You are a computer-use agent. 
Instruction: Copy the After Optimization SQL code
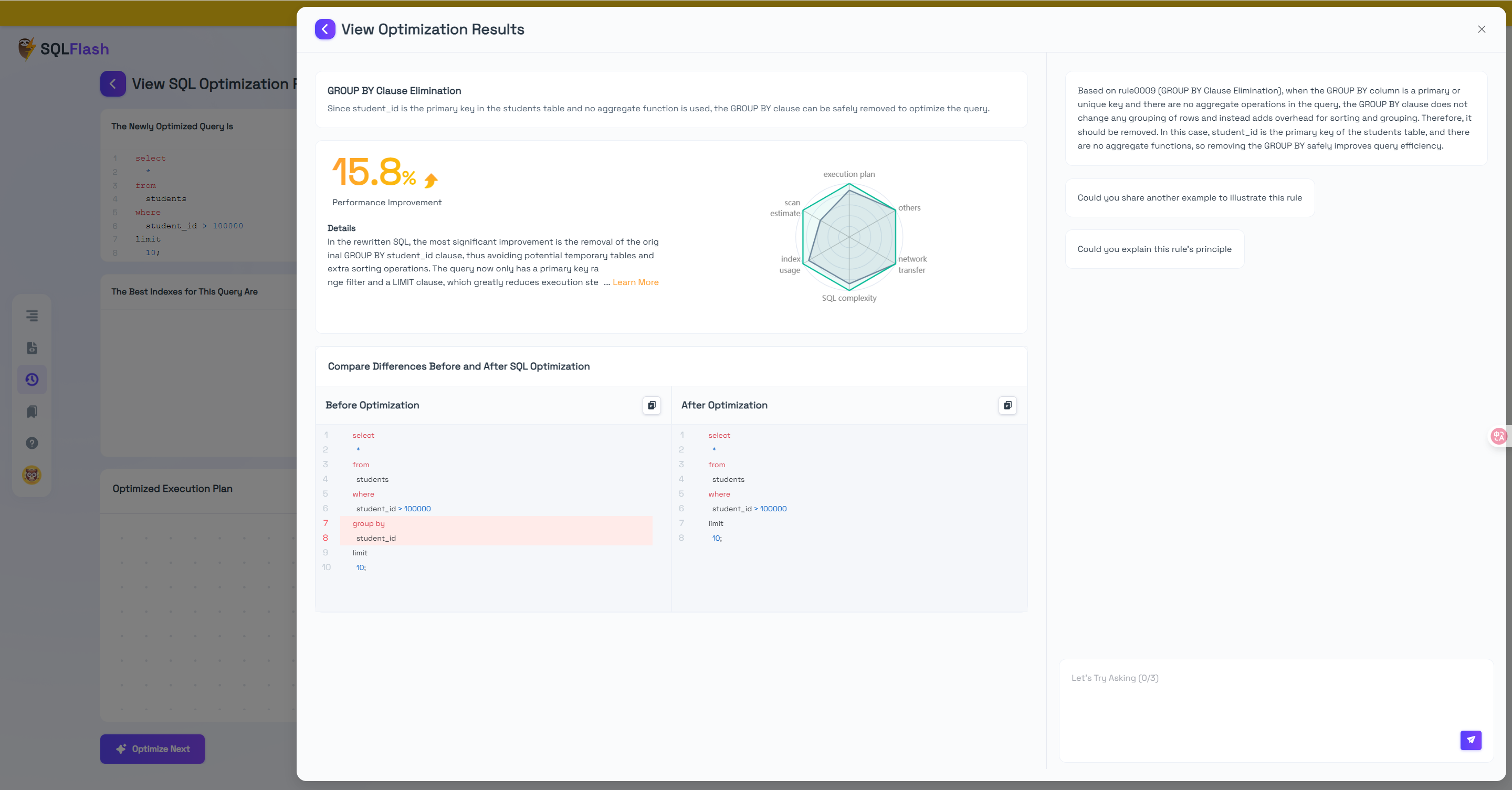coord(1007,405)
